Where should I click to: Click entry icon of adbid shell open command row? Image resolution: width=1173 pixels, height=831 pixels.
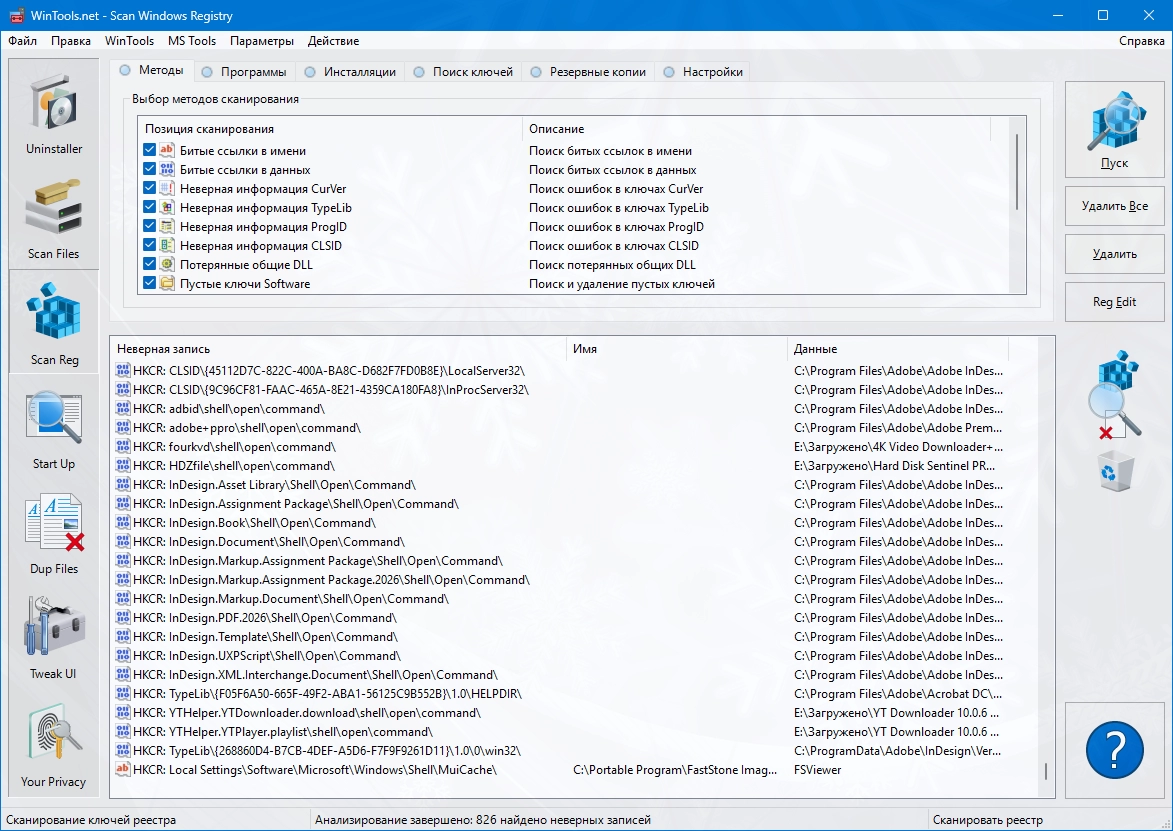pos(123,408)
